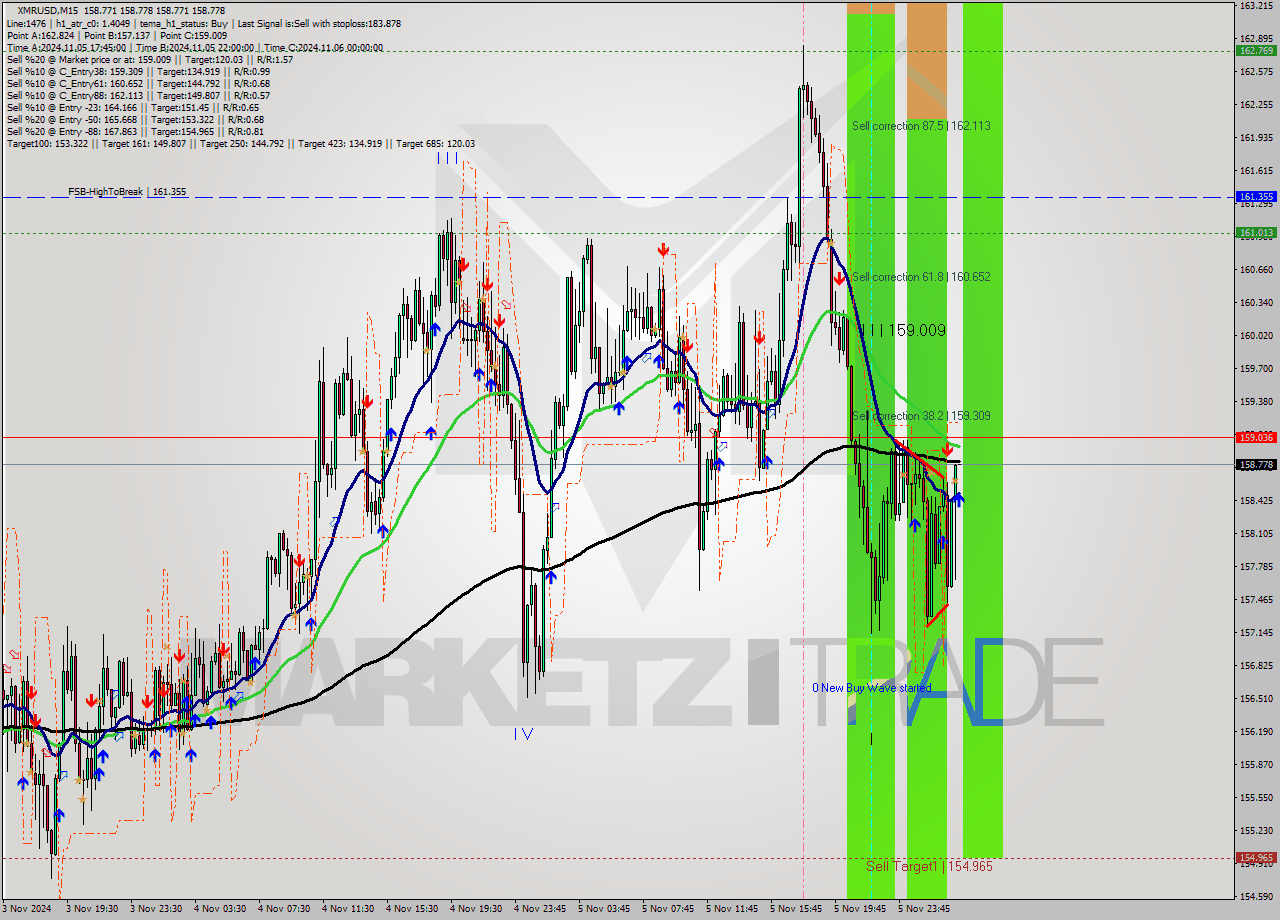
Task: Click the 'Target100: 153.322' targets line
Action: coord(241,143)
